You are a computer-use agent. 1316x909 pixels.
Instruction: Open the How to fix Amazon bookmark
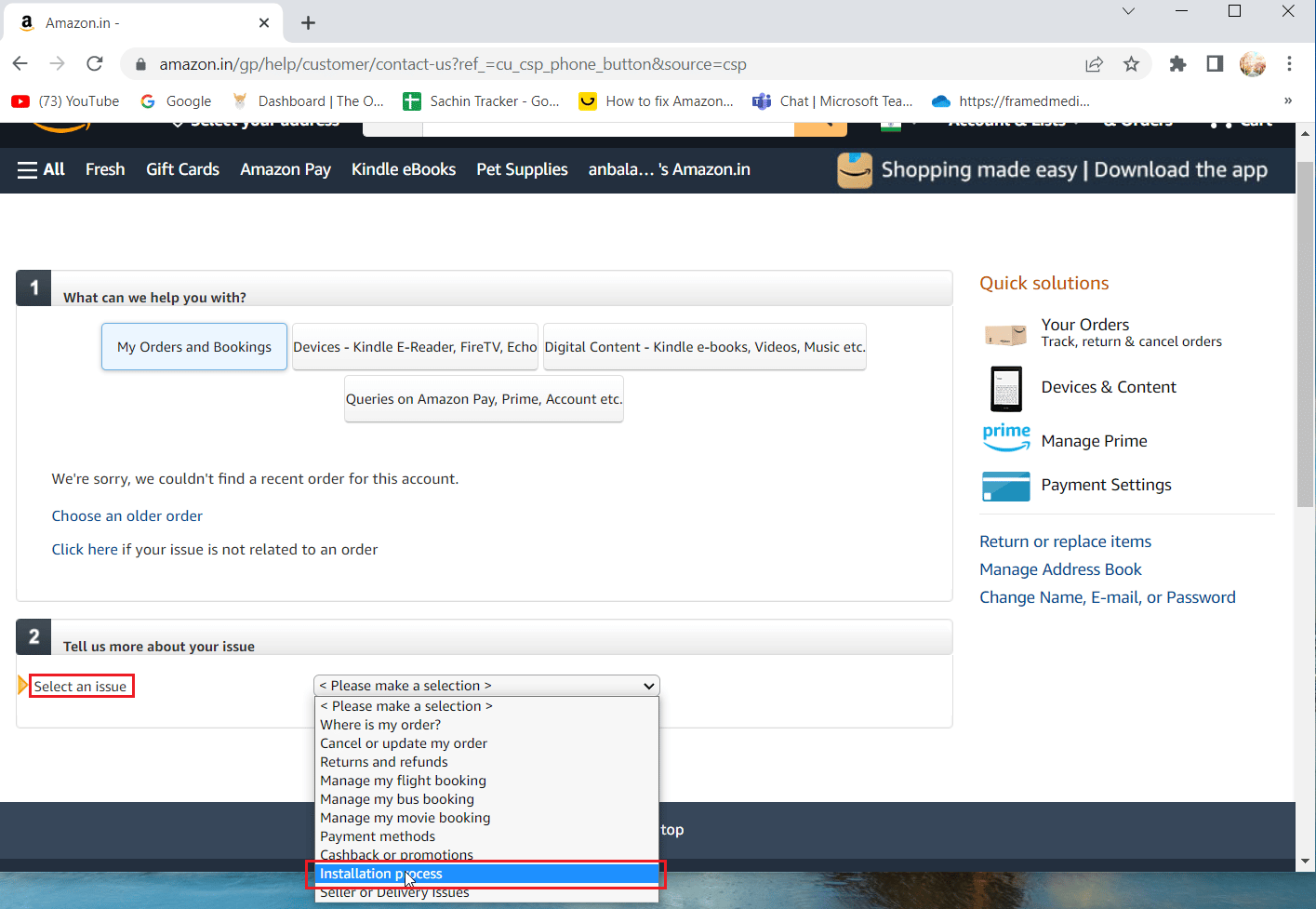click(656, 101)
